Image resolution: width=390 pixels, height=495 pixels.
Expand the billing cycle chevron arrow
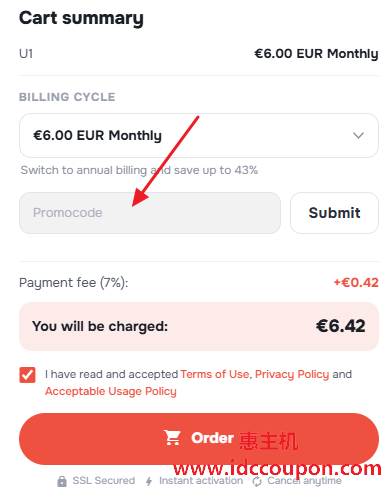click(358, 135)
